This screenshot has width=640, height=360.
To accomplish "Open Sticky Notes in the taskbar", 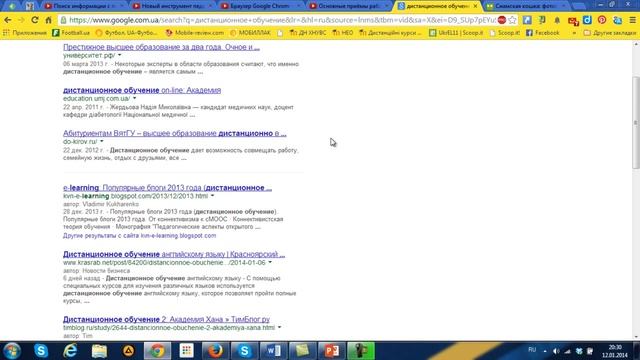I will pyautogui.click(x=302, y=351).
